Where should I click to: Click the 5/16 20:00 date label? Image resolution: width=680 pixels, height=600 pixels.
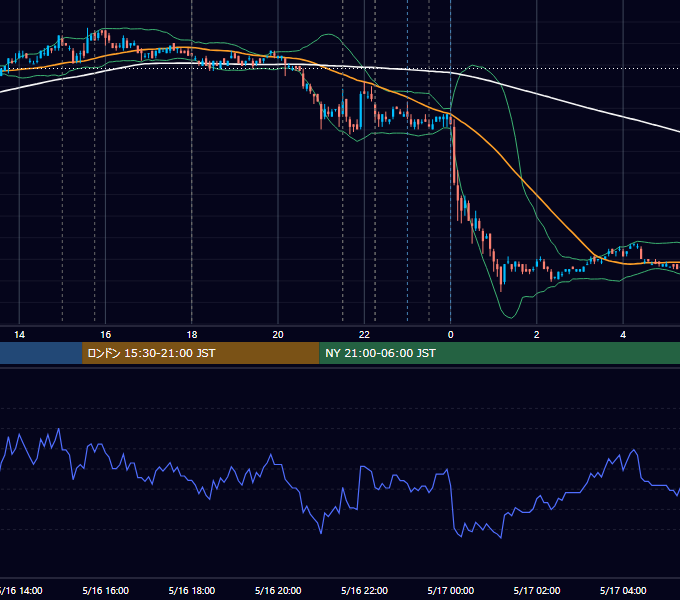pyautogui.click(x=278, y=590)
